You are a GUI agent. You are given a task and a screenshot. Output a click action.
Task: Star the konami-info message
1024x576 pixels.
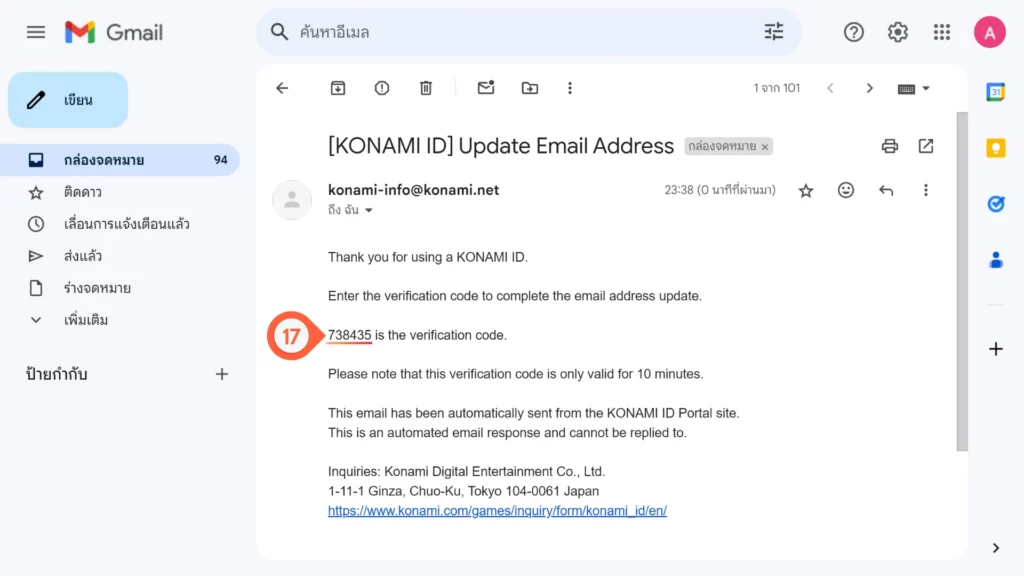[806, 190]
